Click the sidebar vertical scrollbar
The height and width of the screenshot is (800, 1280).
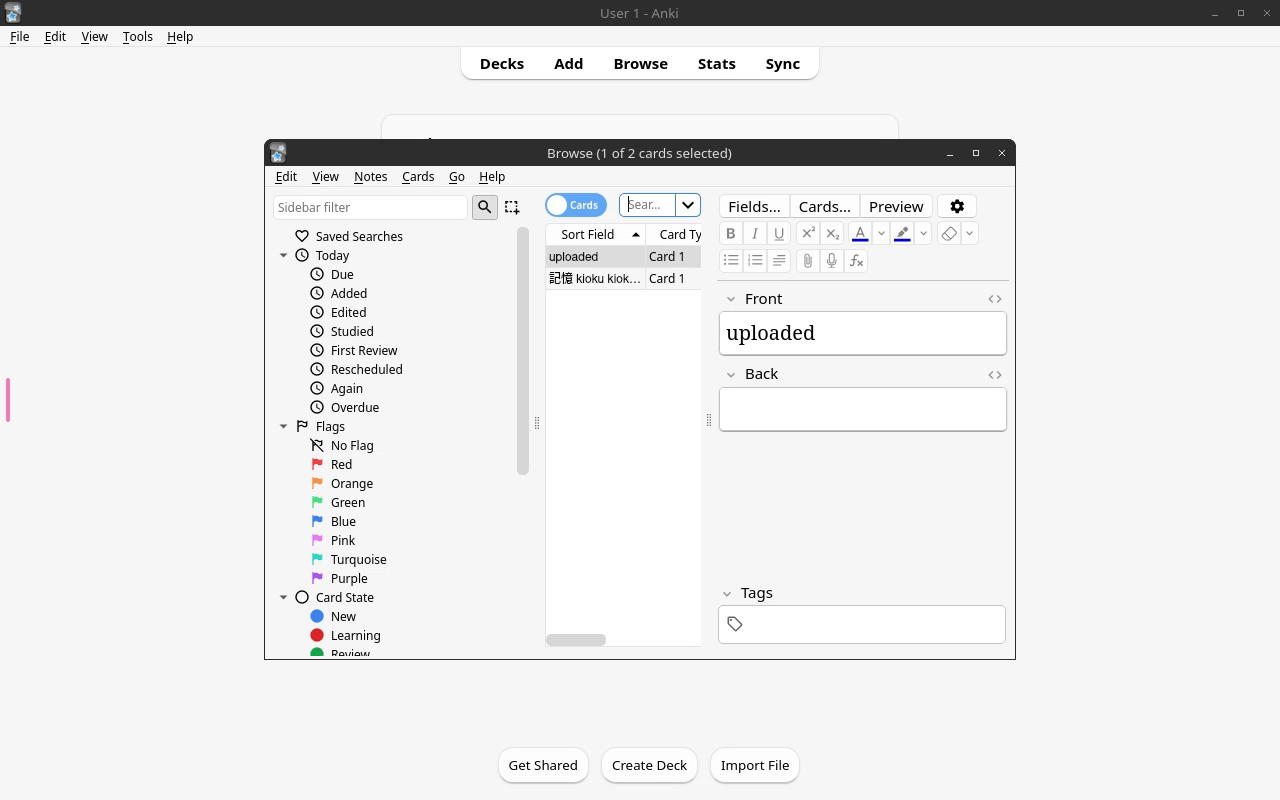click(x=522, y=351)
